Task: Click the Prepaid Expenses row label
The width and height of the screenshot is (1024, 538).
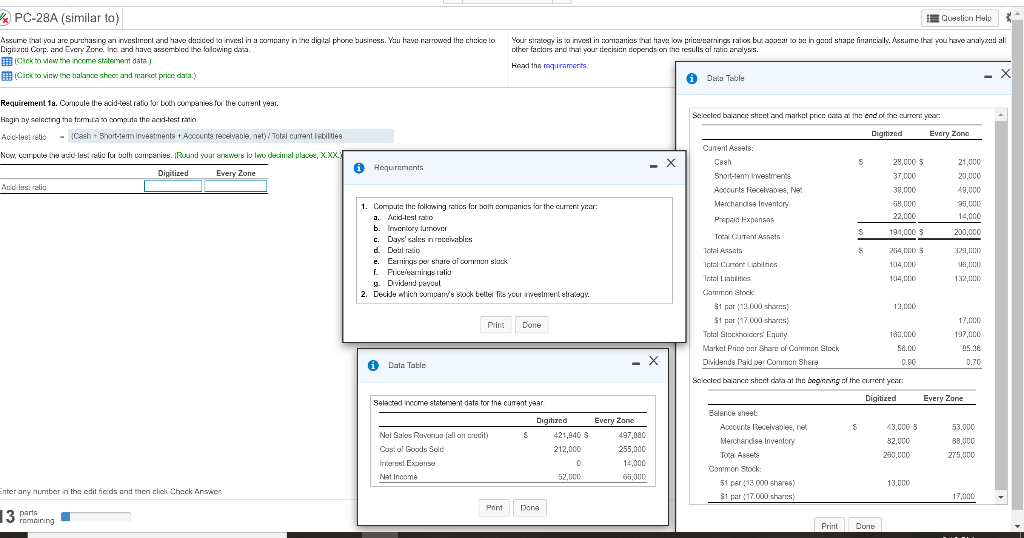Action: click(744, 220)
